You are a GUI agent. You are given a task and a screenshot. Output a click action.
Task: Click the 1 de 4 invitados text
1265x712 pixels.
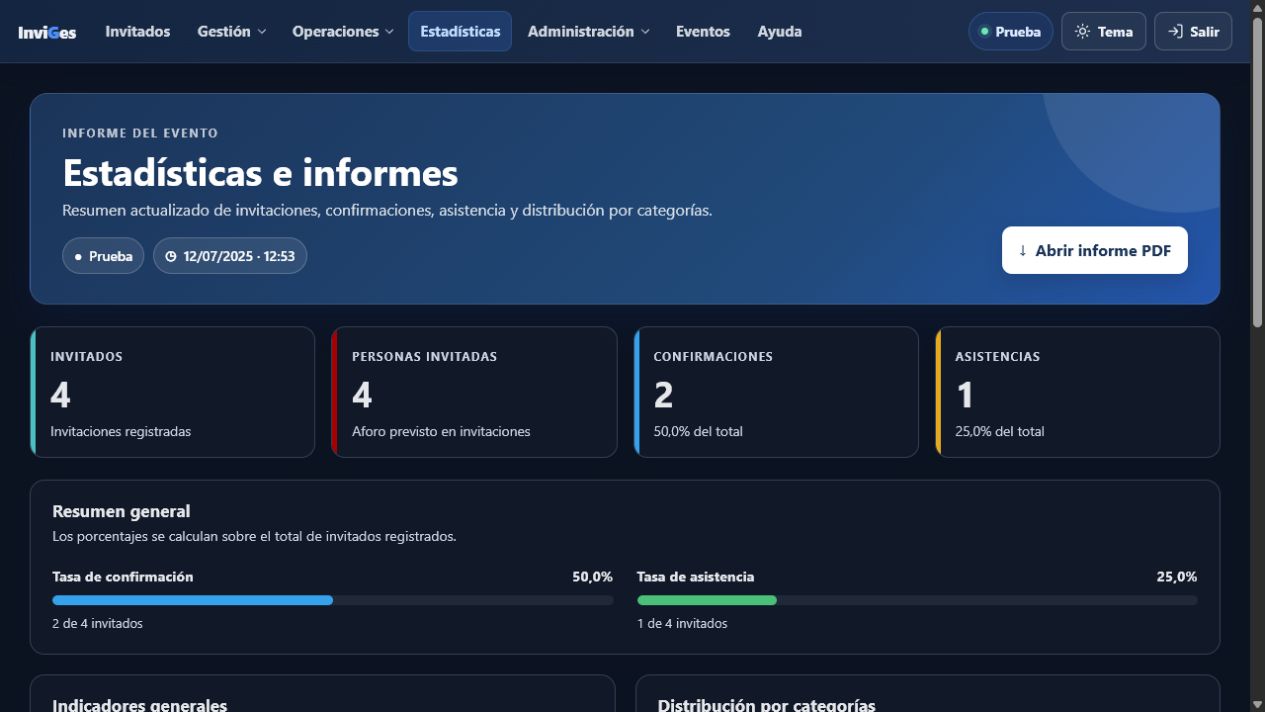[x=682, y=624]
